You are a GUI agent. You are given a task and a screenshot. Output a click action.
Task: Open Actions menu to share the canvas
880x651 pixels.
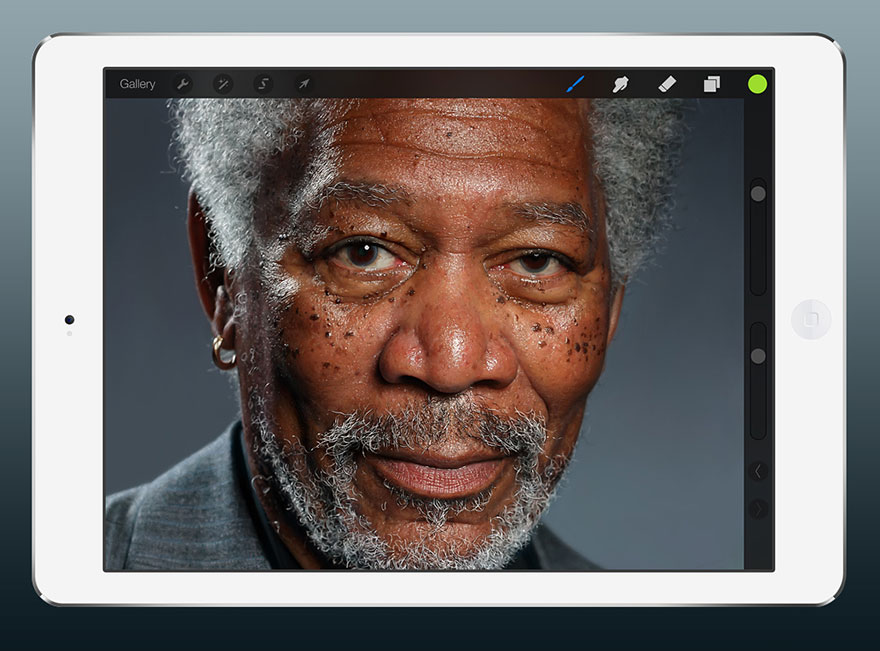[183, 84]
